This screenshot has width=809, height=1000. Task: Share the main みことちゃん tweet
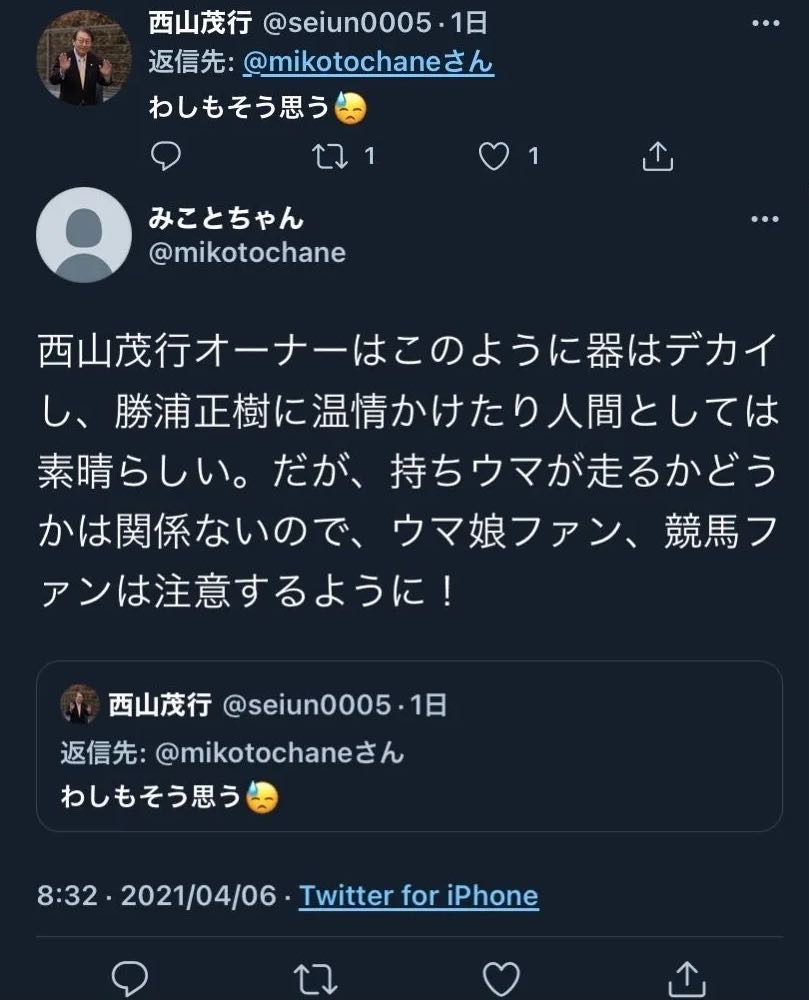coord(687,976)
